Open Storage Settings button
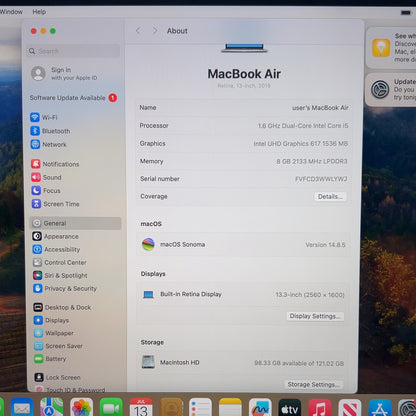 pos(313,384)
